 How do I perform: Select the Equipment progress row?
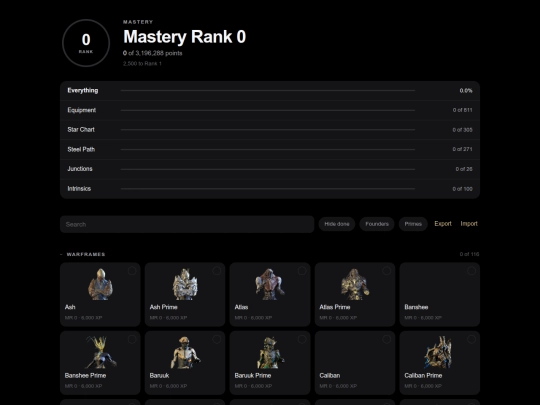[270, 110]
